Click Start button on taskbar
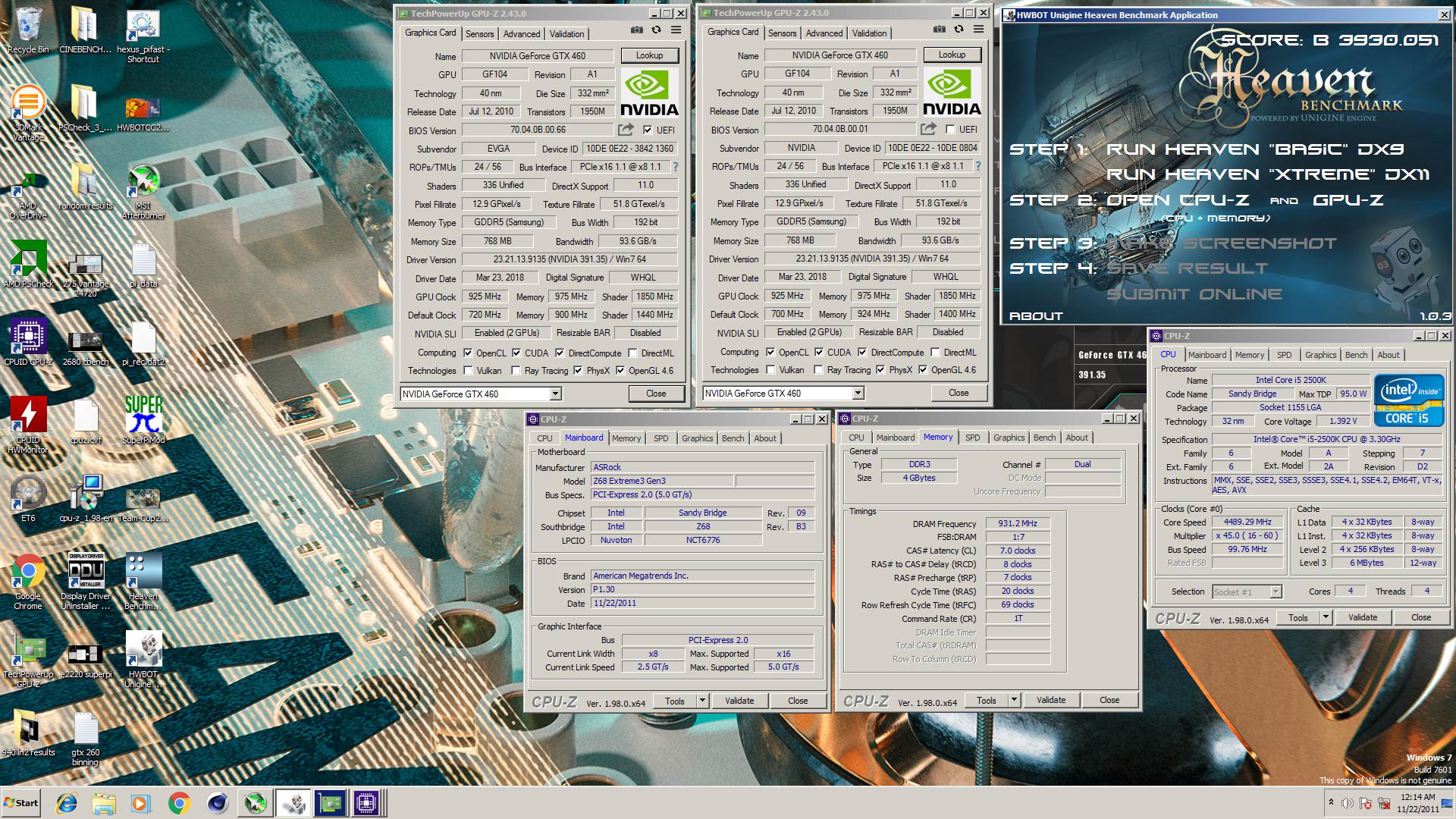1456x819 pixels. pos(21,803)
